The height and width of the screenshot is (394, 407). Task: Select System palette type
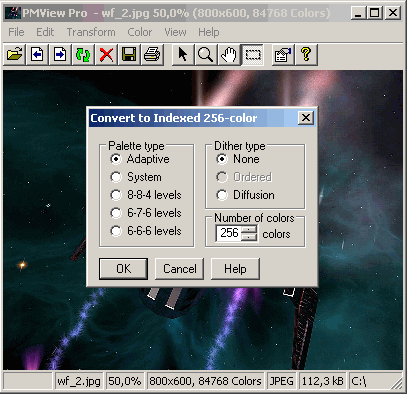(136, 177)
